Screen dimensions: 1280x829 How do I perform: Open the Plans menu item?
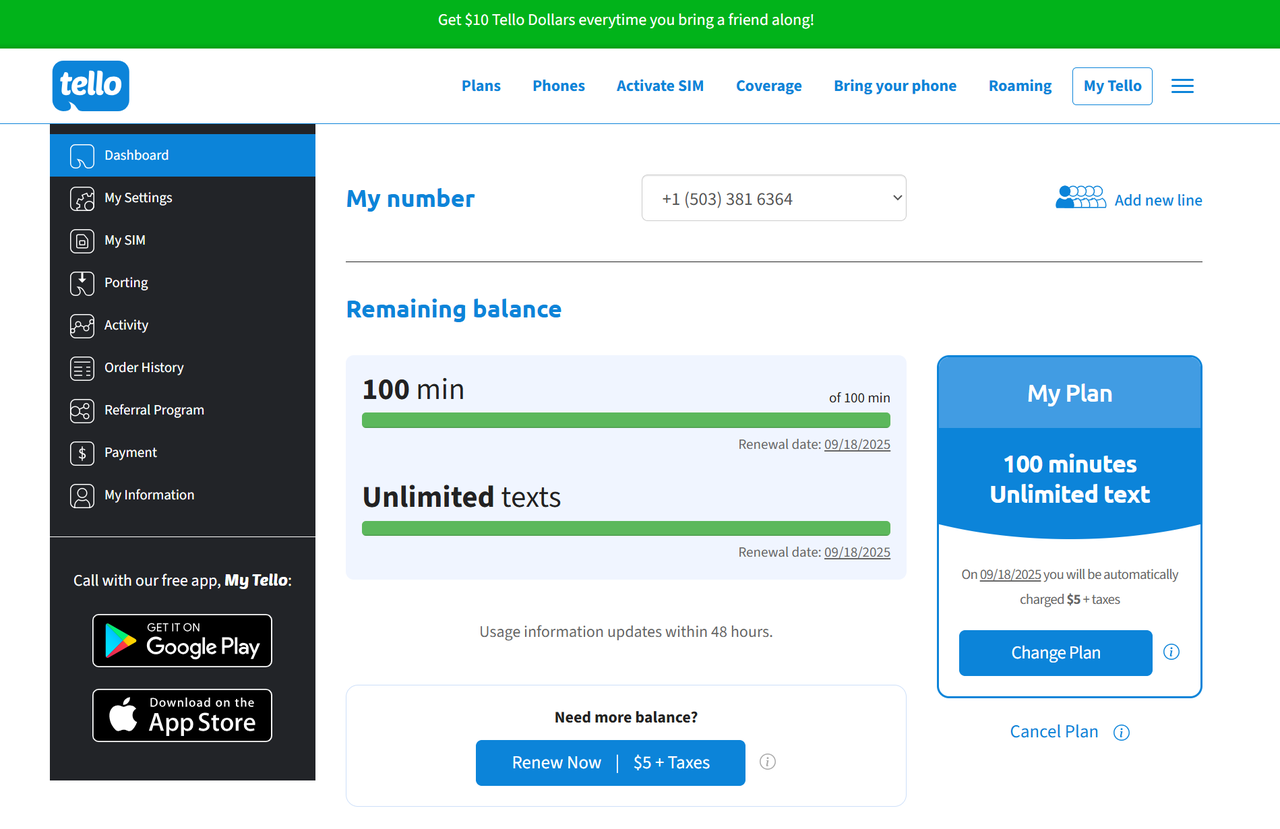click(x=481, y=86)
